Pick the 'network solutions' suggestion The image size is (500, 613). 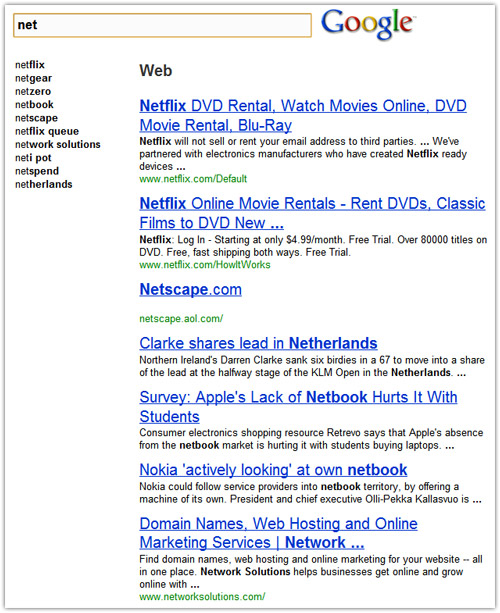(58, 145)
